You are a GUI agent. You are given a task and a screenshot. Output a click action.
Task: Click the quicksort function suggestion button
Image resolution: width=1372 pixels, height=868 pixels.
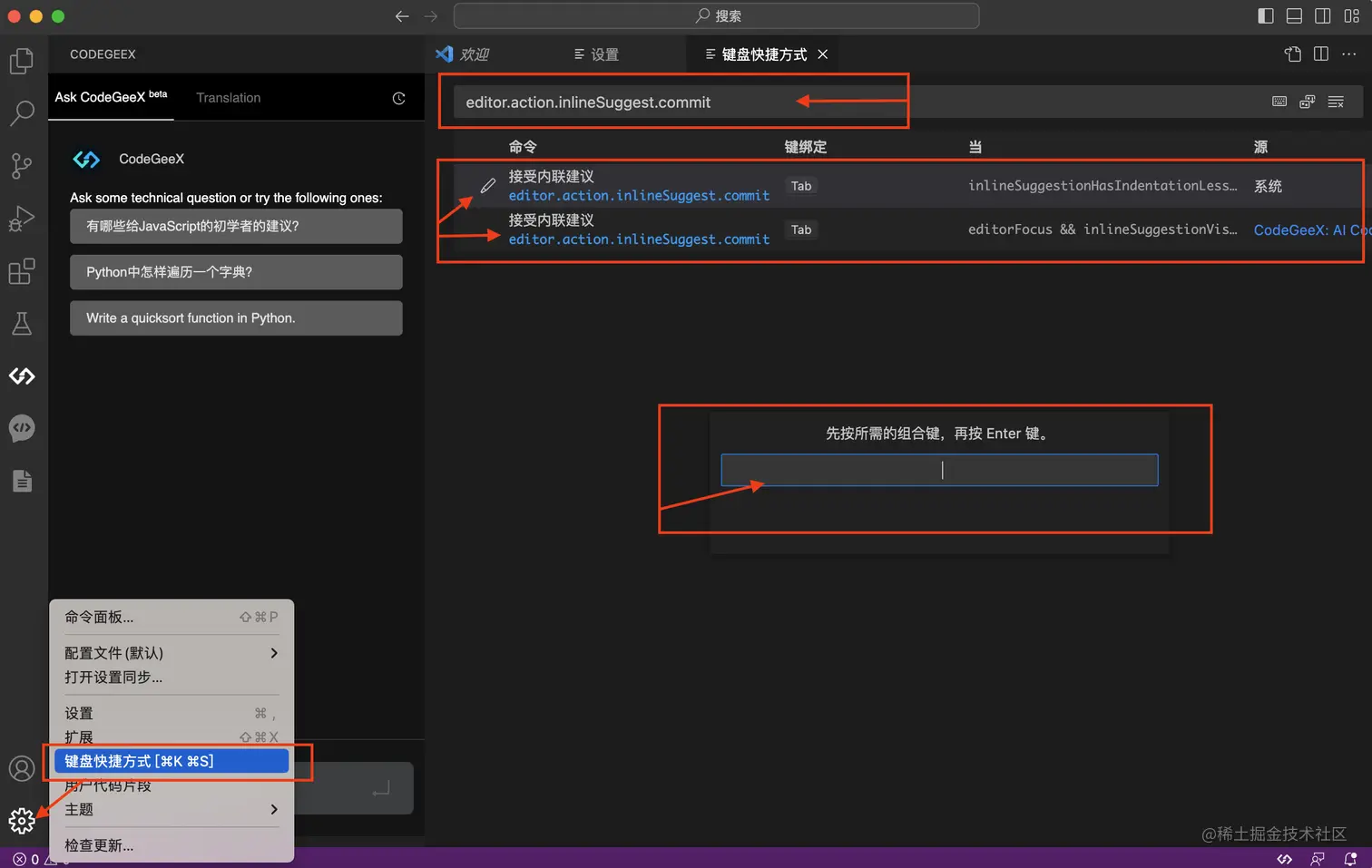point(236,318)
